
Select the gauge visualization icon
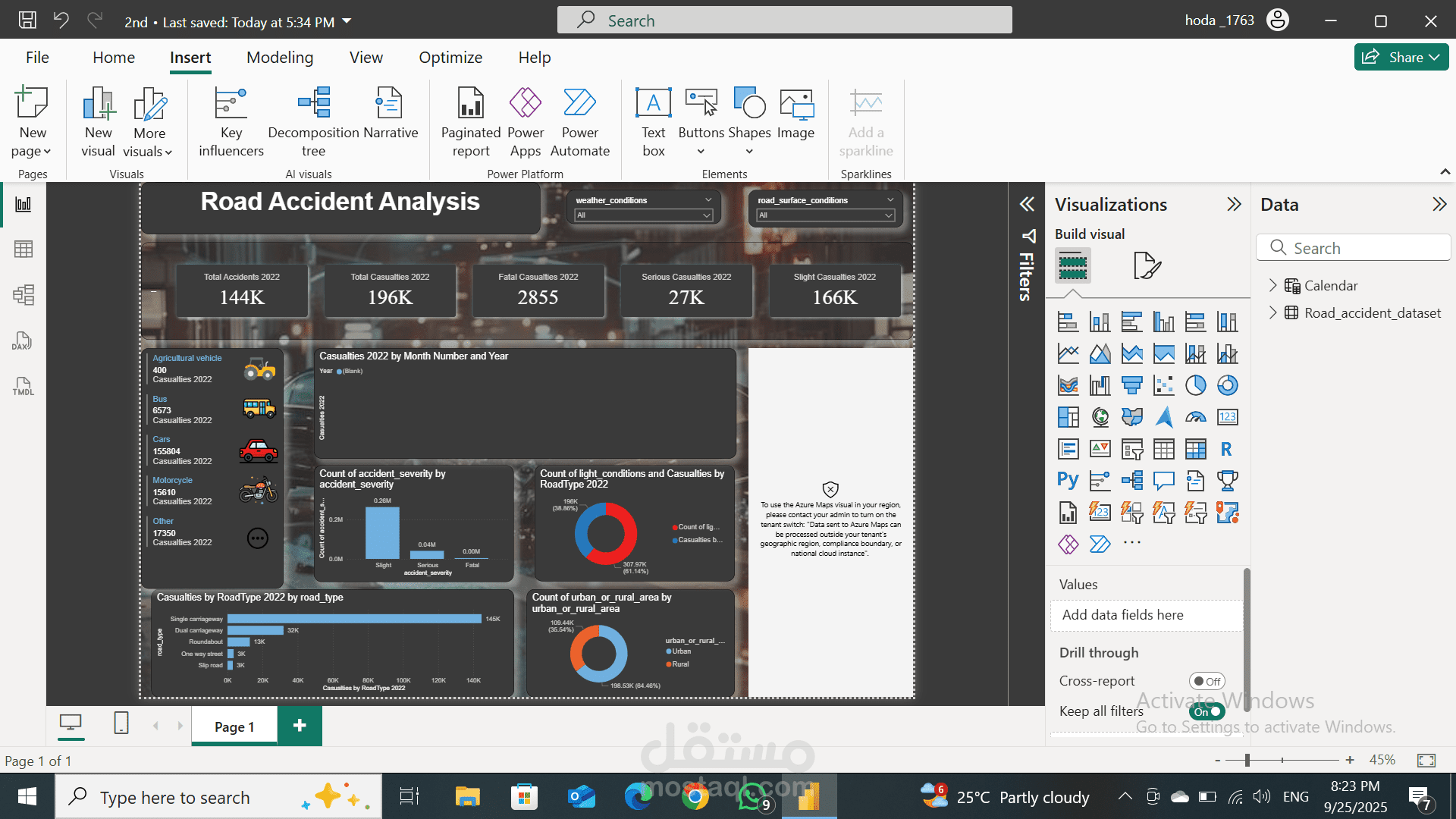pos(1195,417)
